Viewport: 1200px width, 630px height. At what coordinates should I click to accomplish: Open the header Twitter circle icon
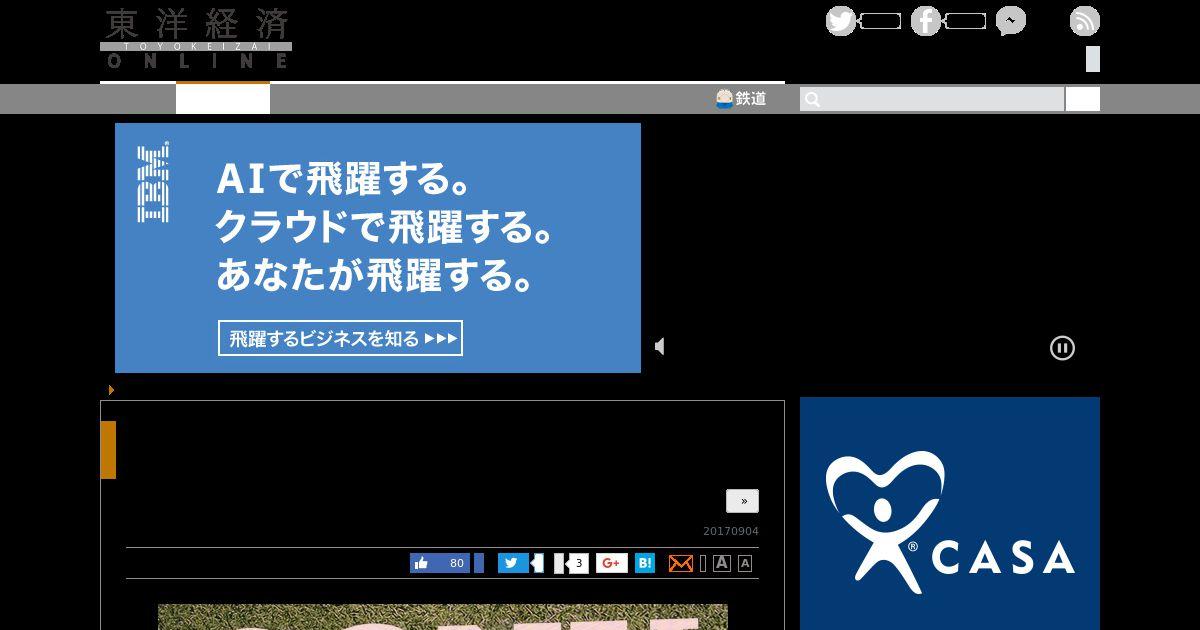841,21
